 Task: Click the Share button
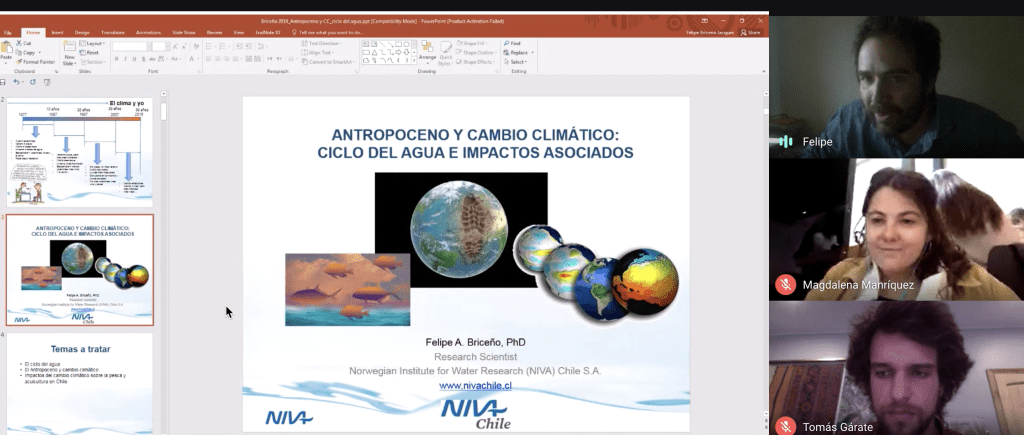click(750, 32)
